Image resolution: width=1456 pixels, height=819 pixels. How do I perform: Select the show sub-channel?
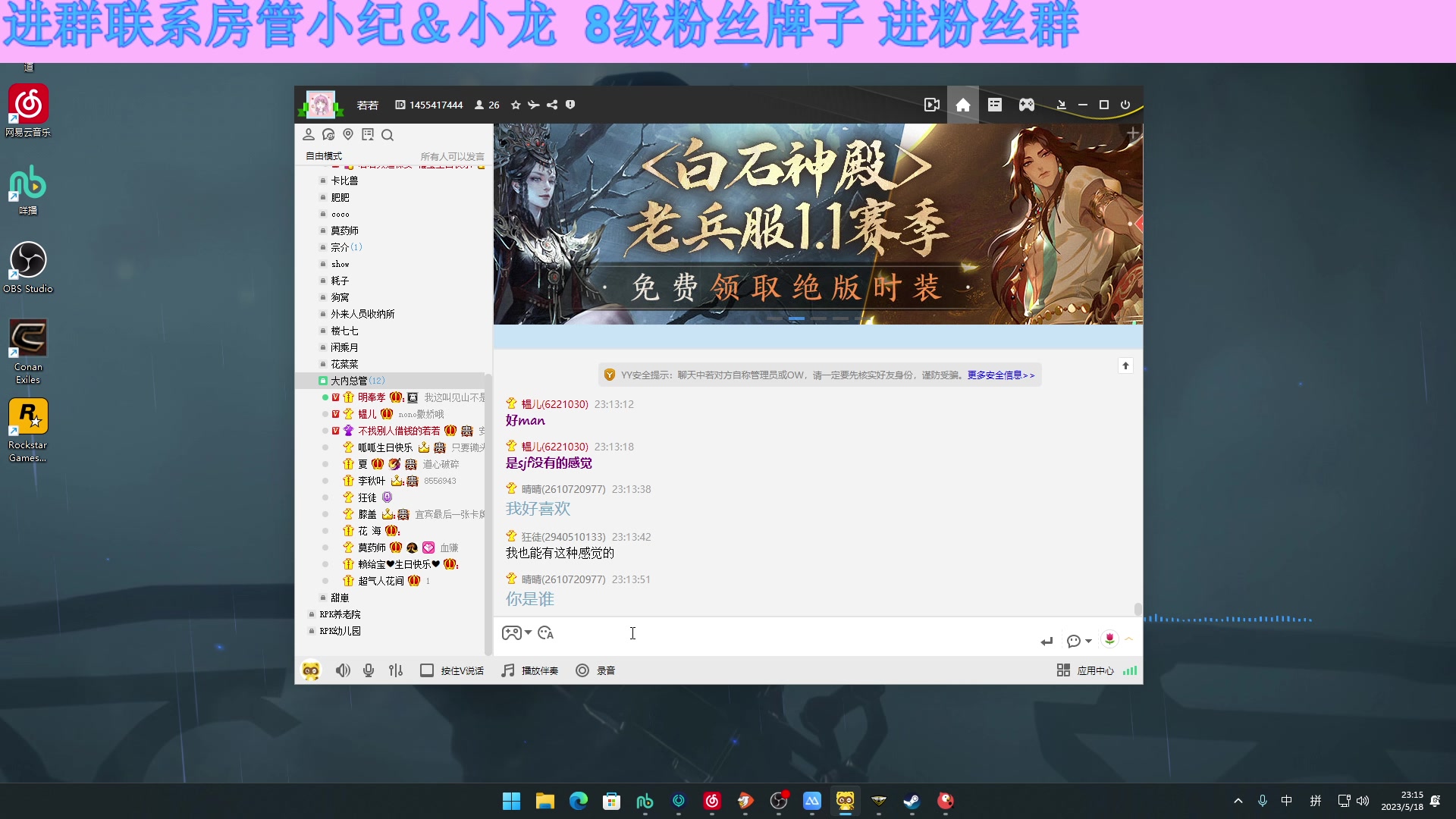coord(340,264)
